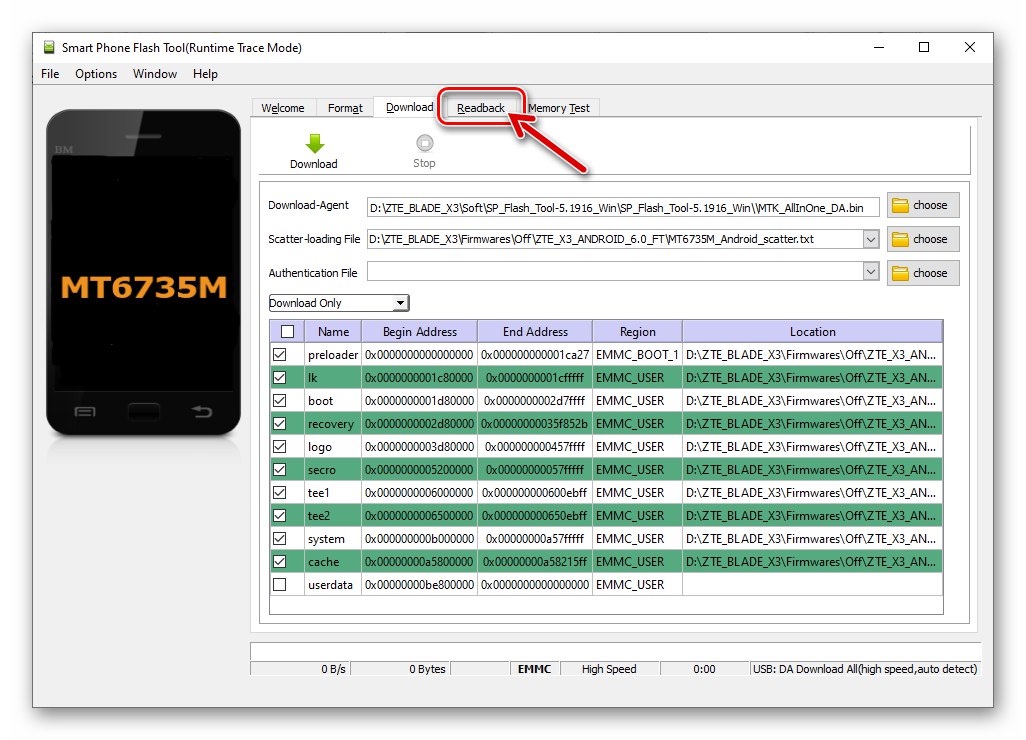Click choose folder button for Scatter-loading File
This screenshot has width=1026, height=740.
[x=923, y=239]
